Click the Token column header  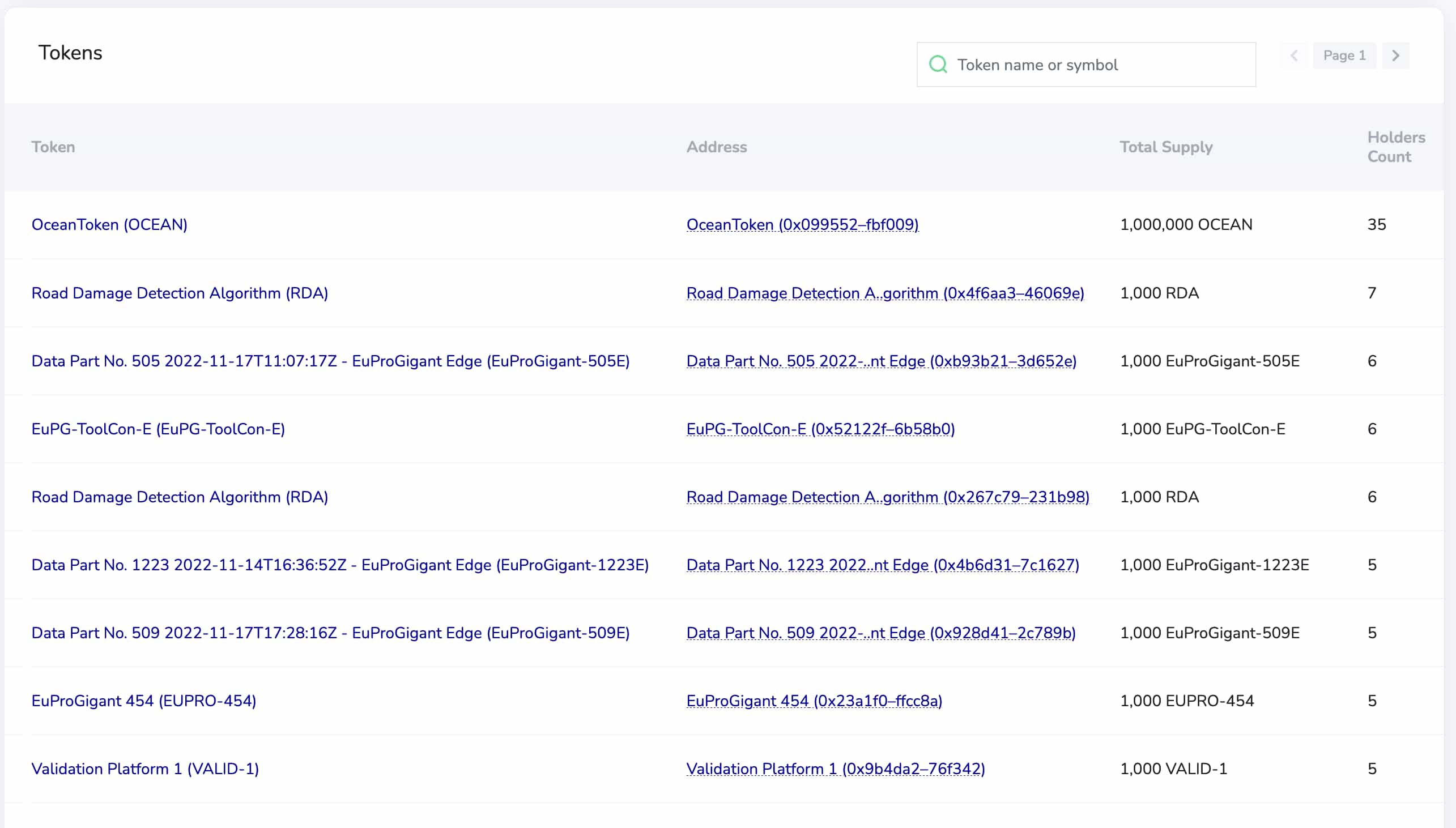(53, 147)
